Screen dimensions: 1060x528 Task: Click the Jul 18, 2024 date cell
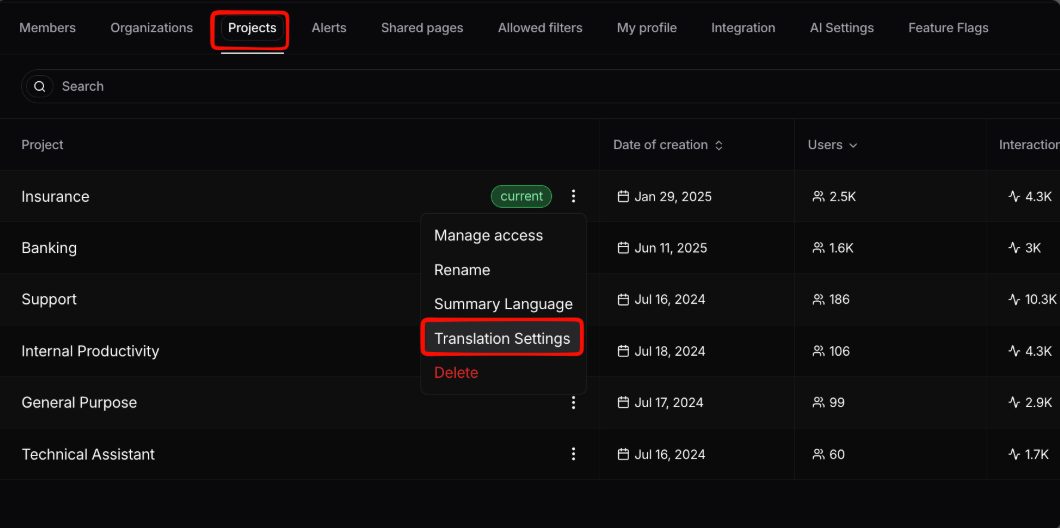(670, 352)
